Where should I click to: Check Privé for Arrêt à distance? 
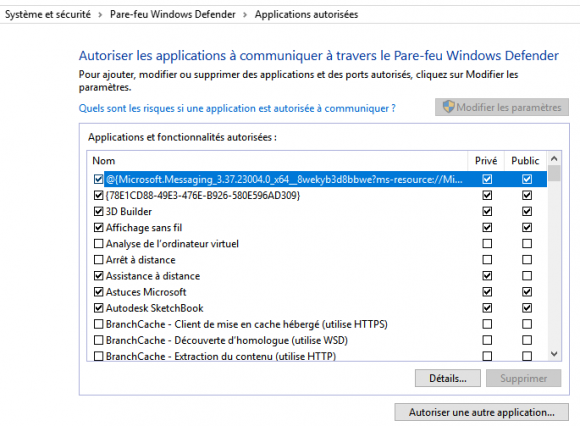(487, 260)
